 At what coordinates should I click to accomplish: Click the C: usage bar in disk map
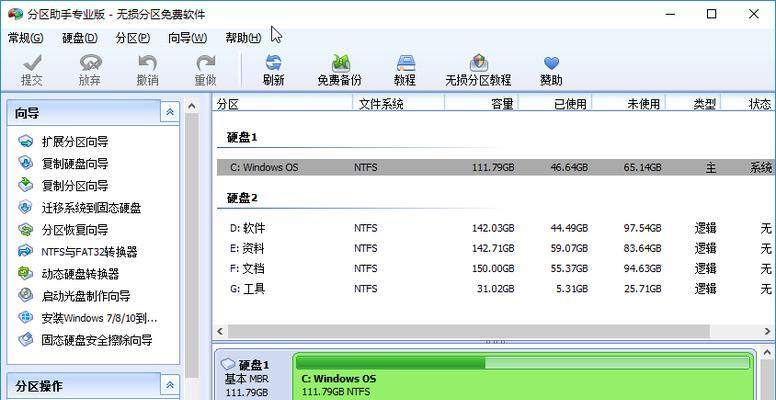523,363
